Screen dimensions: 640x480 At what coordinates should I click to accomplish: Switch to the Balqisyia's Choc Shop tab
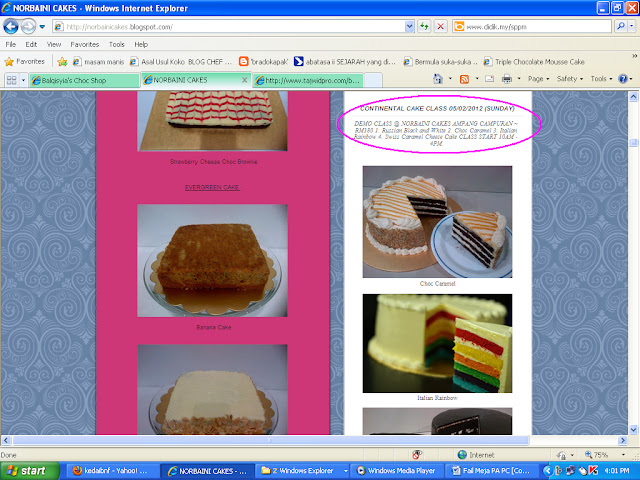pos(84,80)
